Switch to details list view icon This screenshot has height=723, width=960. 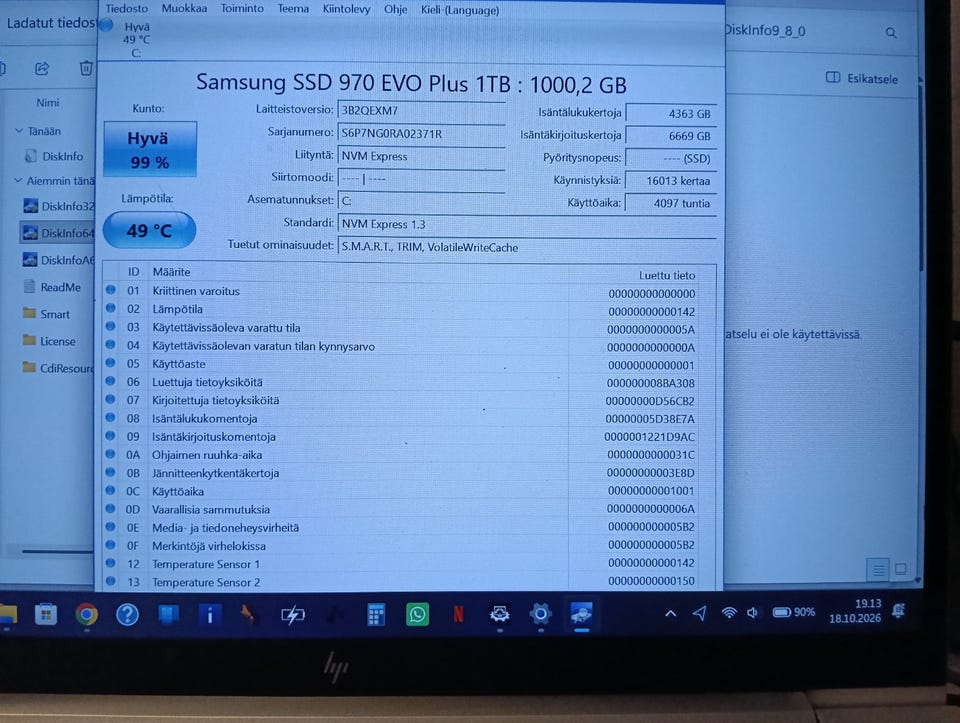click(879, 570)
